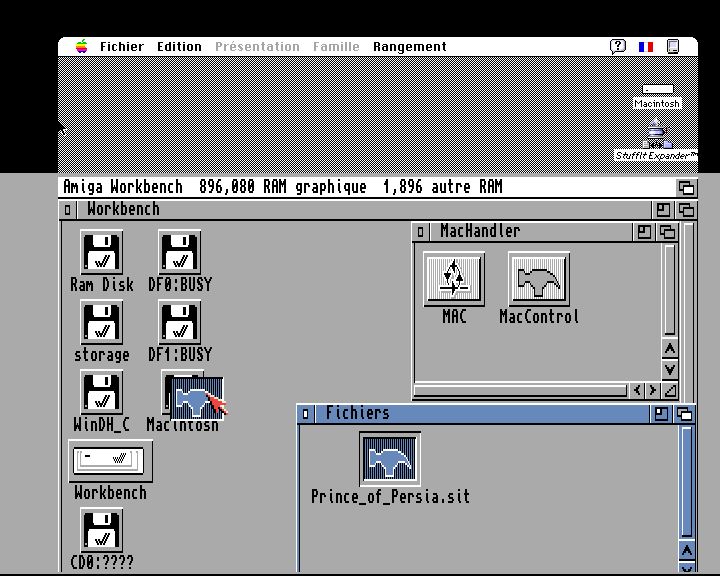Click the MacHandler horizontal right scroll arrow
720x576 pixels.
(652, 391)
